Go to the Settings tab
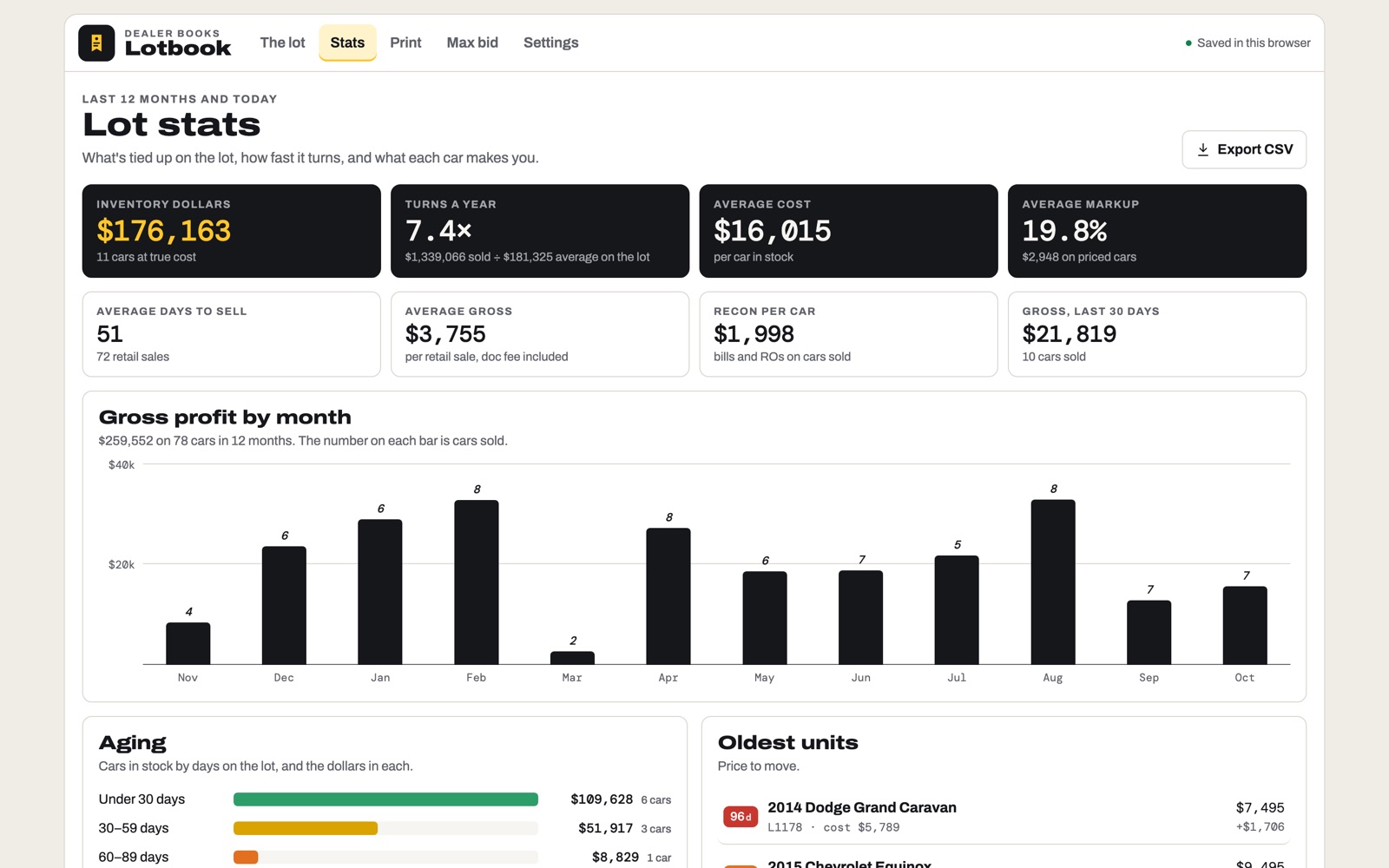The width and height of the screenshot is (1389, 868). pos(550,43)
